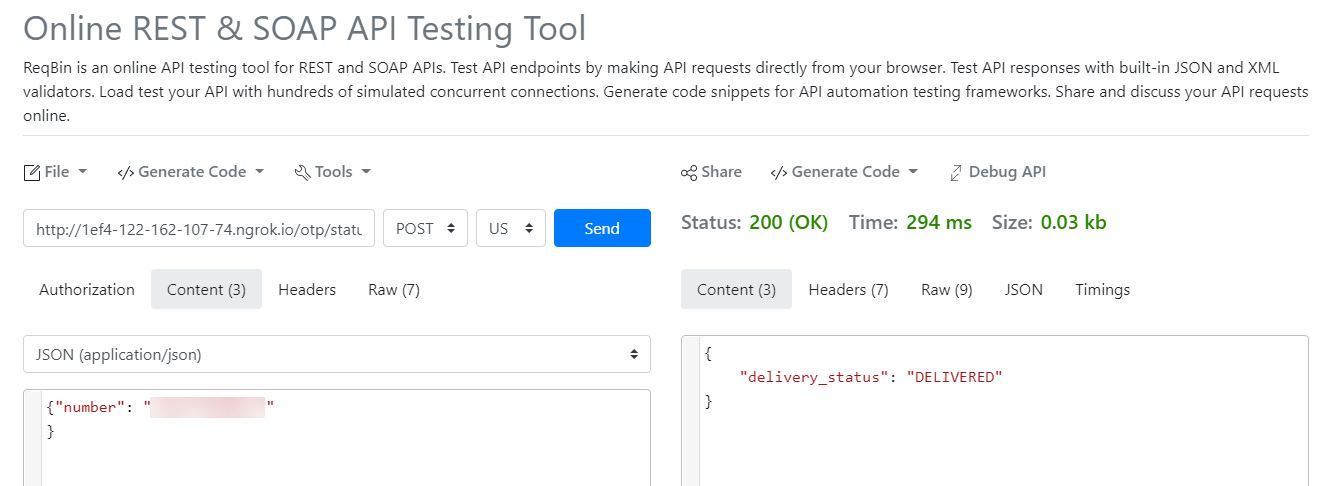Share the API request
1329x486 pixels.
coord(711,172)
